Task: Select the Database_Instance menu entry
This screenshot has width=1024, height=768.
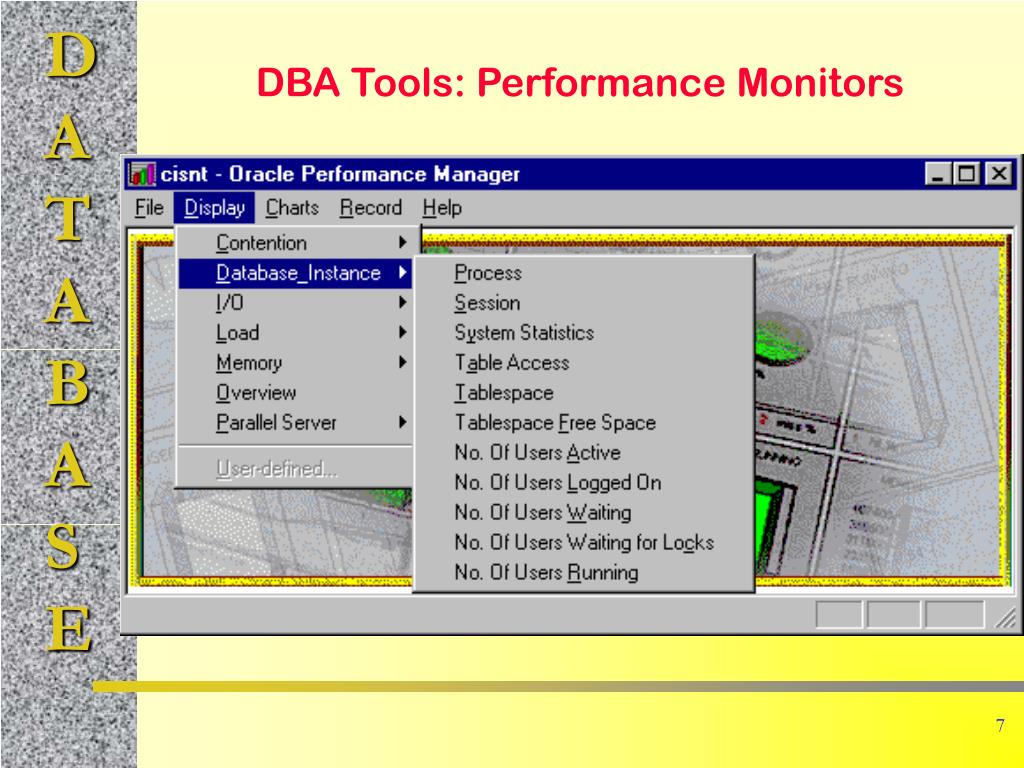Action: pos(295,273)
